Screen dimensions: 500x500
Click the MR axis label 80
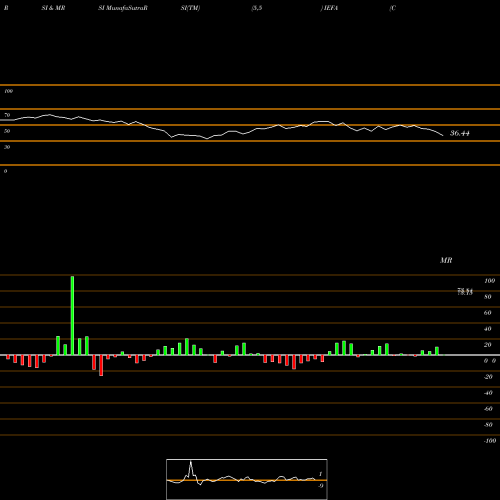488,297
